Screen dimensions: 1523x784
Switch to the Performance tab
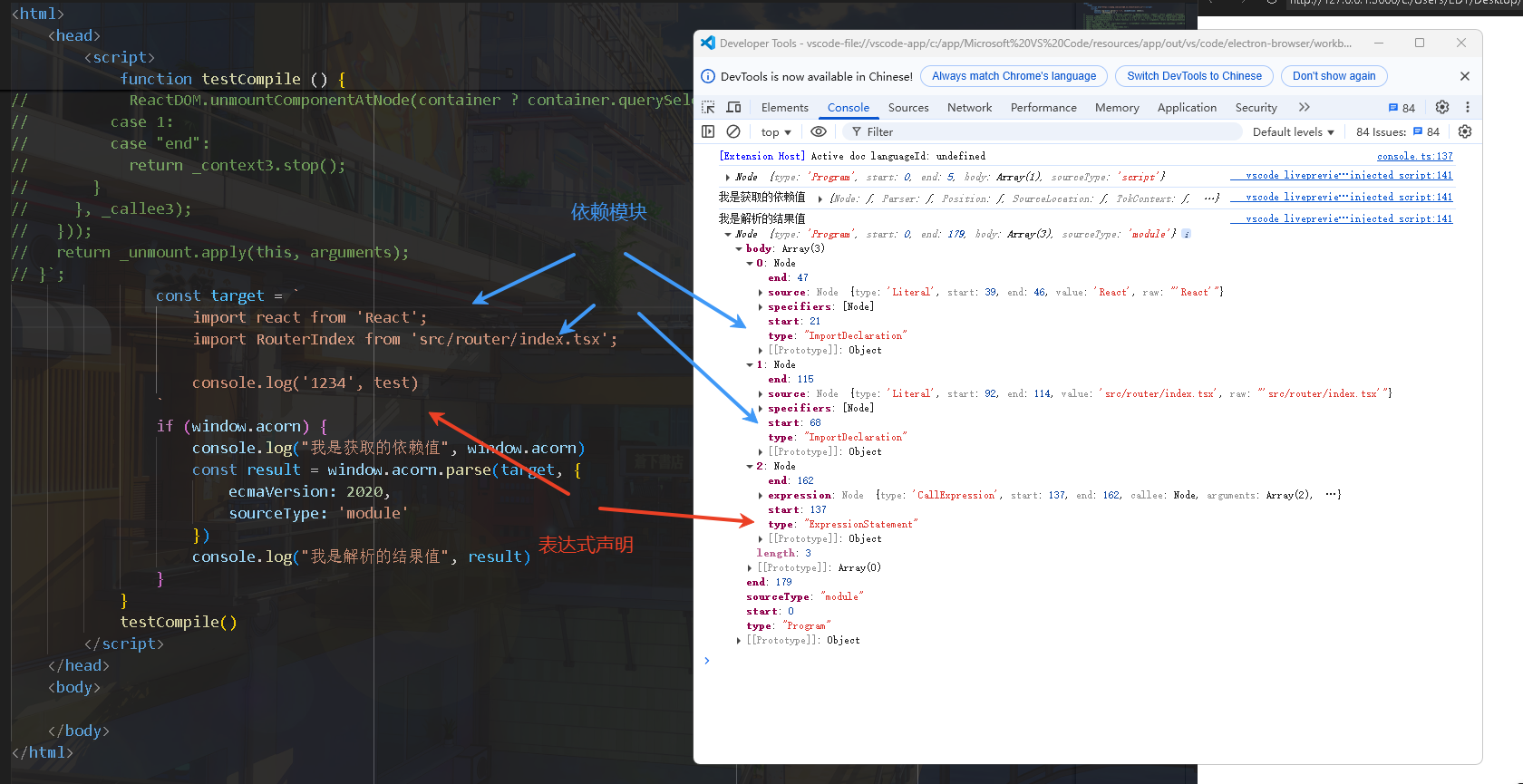(1043, 107)
